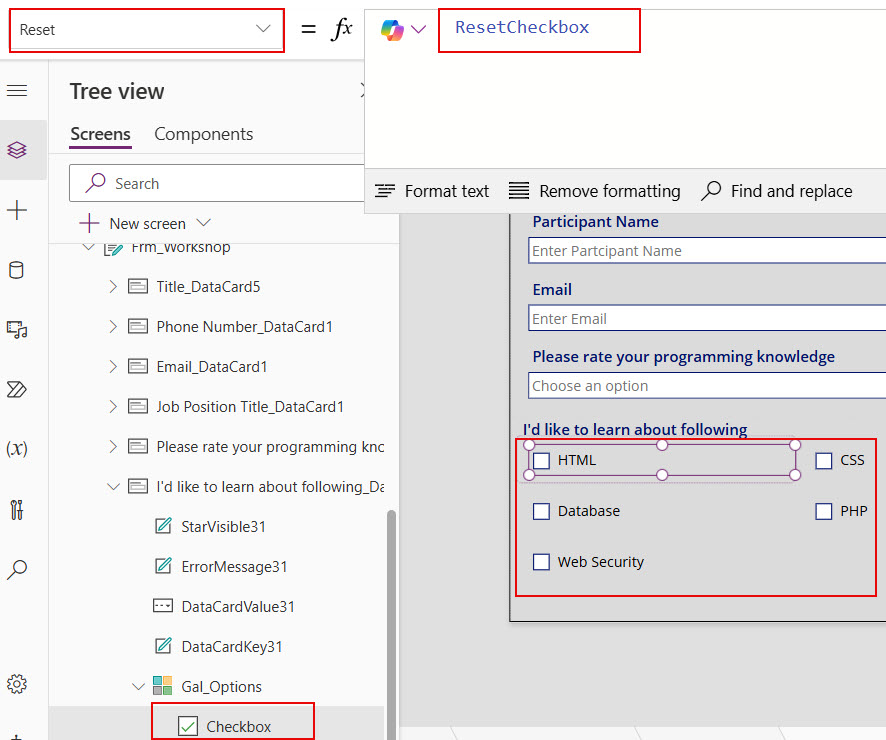Collapse the Frm_Workshop node
Viewport: 886px width, 740px height.
88,247
